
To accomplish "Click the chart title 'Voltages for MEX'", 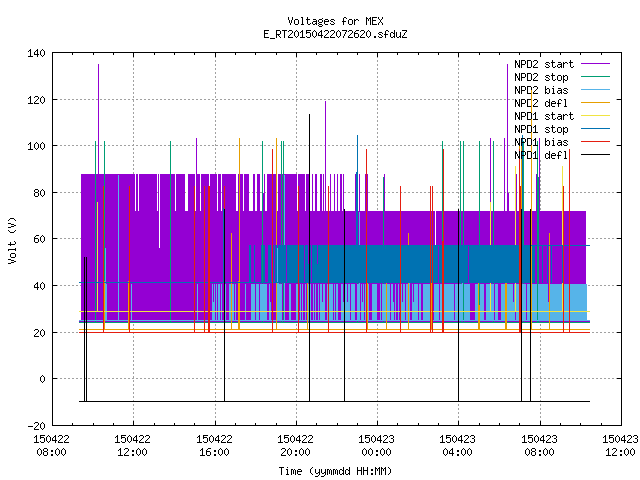I will (x=335, y=21).
